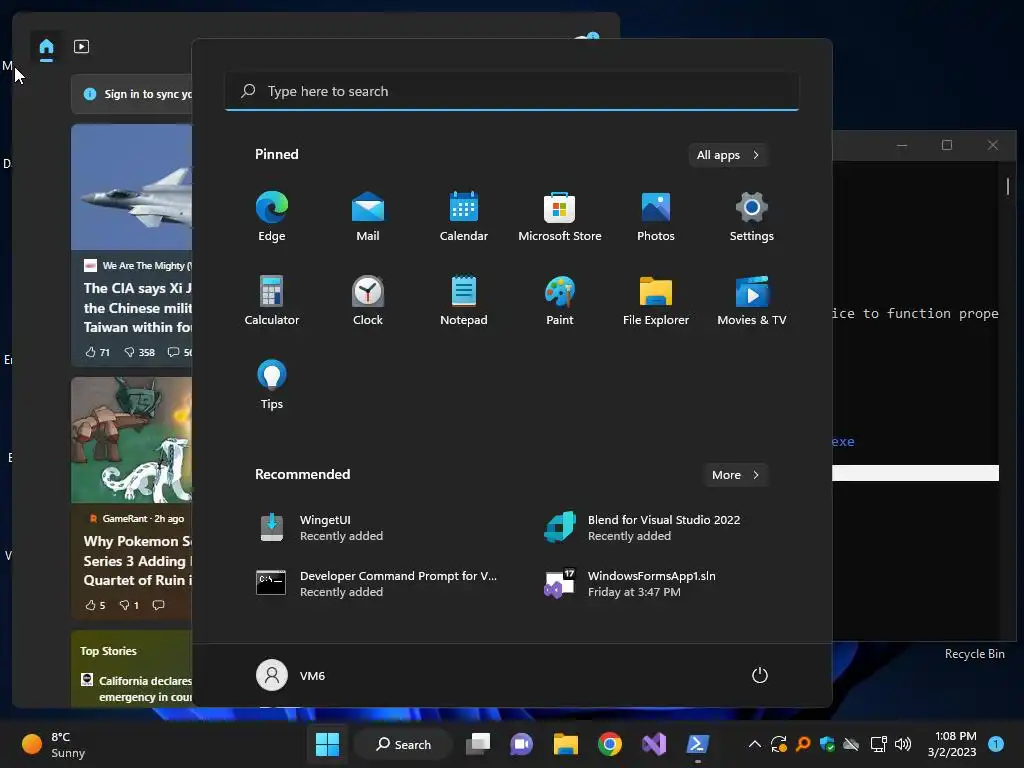Open VM6 user account menu
The width and height of the screenshot is (1024, 768).
291,675
